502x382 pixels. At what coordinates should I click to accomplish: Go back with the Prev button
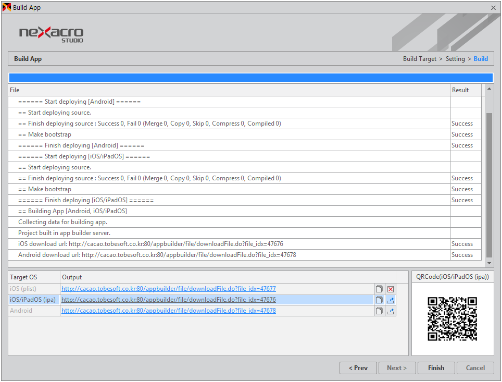click(358, 368)
